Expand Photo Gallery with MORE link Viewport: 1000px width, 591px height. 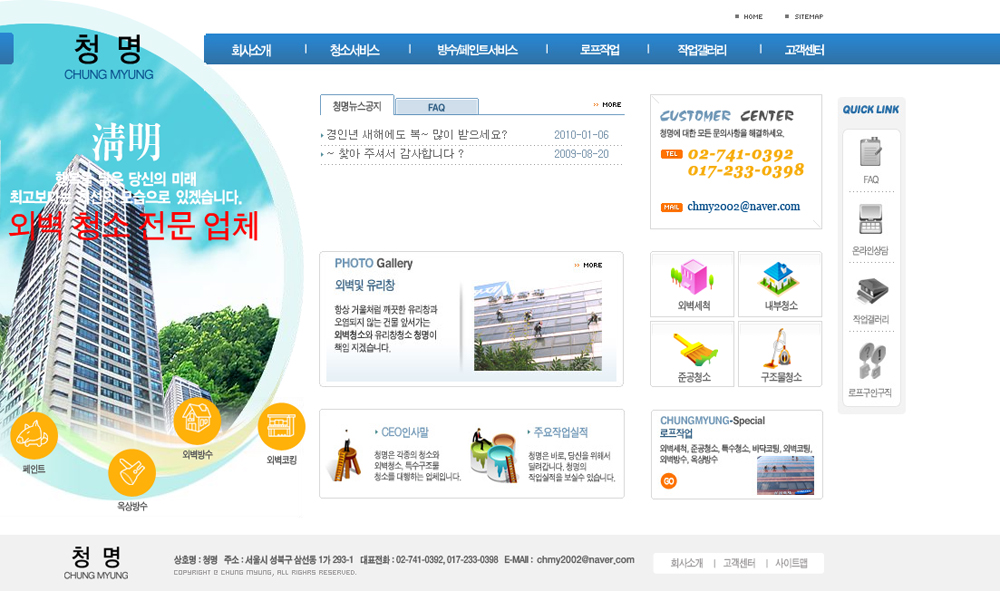coord(589,265)
